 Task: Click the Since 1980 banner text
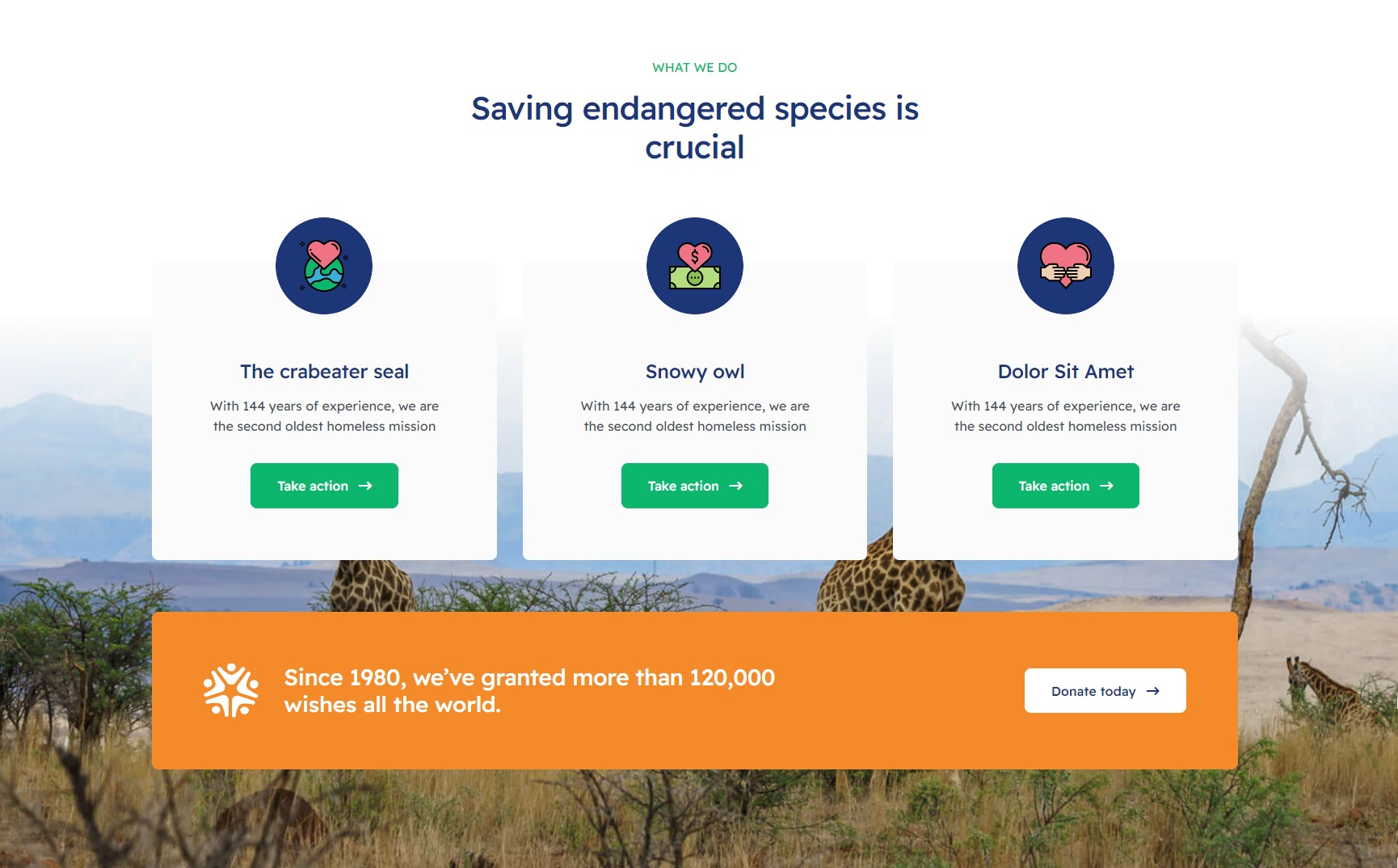coord(529,691)
